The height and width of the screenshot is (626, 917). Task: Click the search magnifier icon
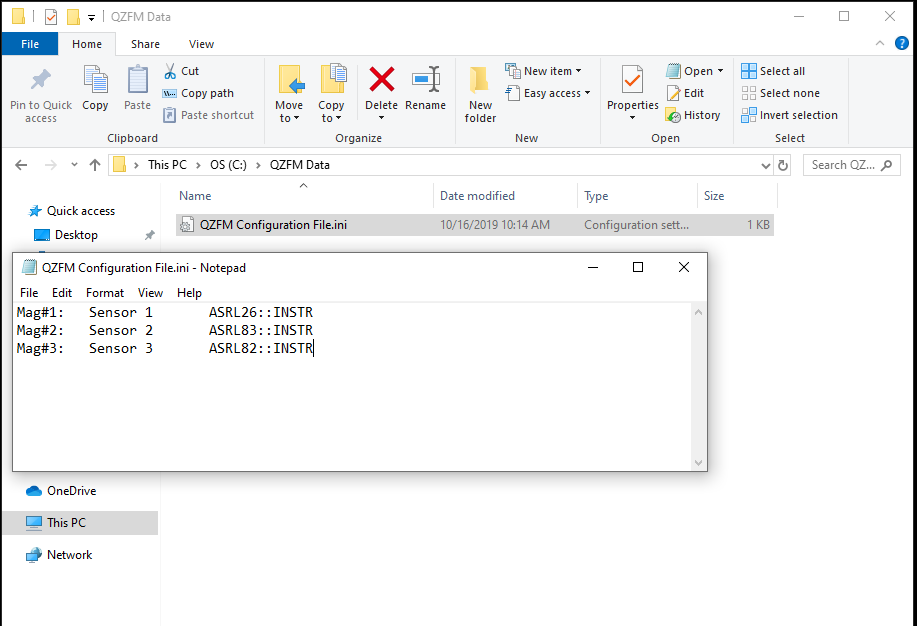[x=887, y=166]
